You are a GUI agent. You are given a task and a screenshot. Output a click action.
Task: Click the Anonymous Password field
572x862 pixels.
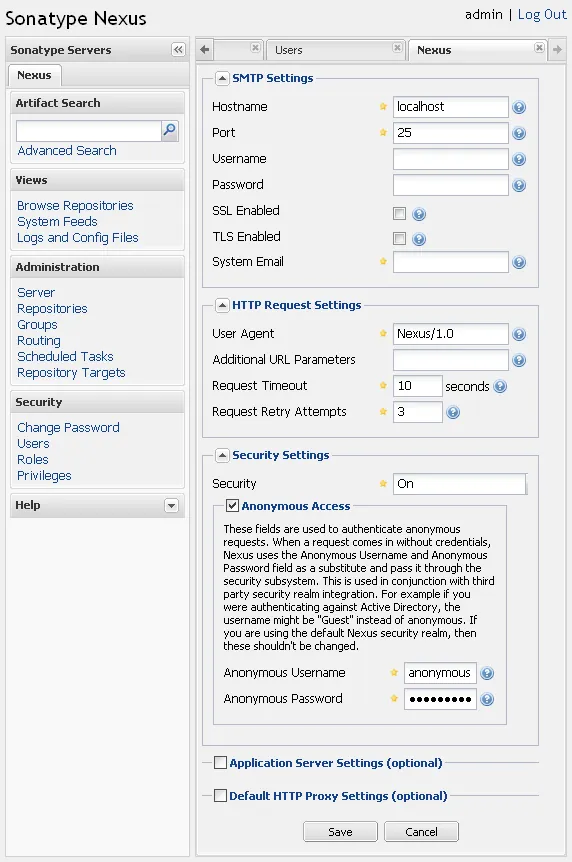point(440,699)
